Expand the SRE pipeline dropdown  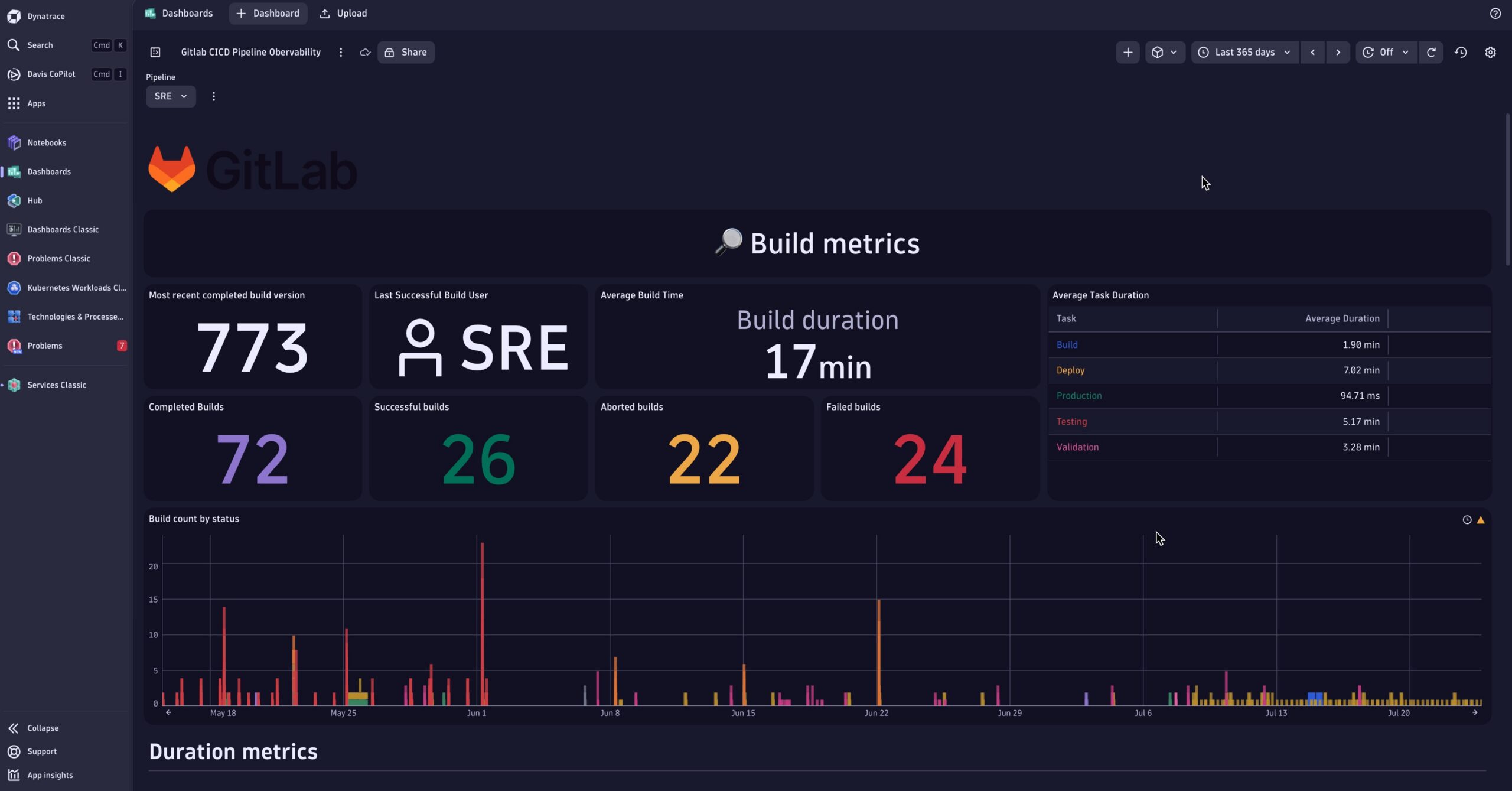tap(171, 96)
